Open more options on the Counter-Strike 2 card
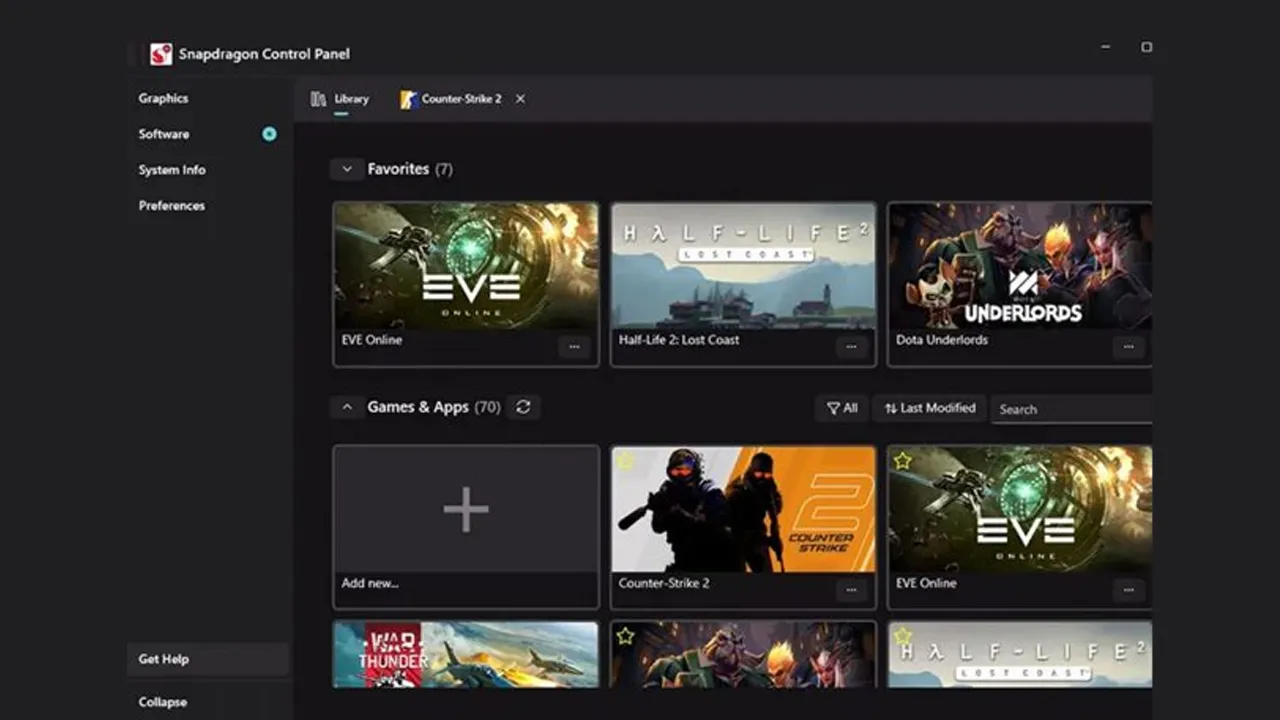This screenshot has height=720, width=1280. click(x=851, y=590)
